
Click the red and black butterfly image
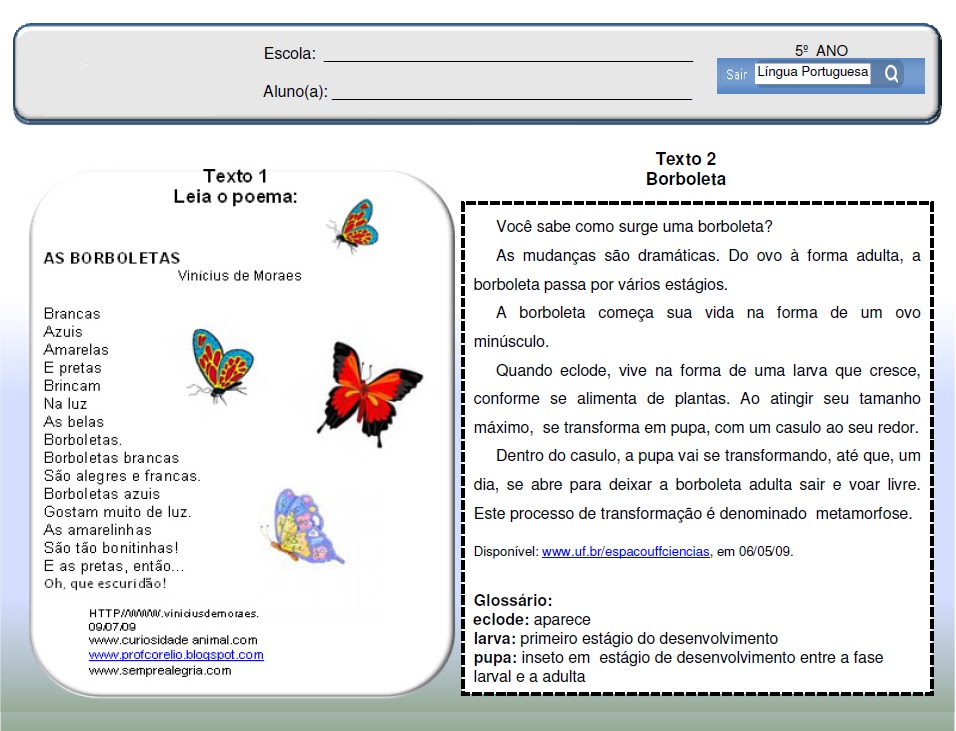369,394
